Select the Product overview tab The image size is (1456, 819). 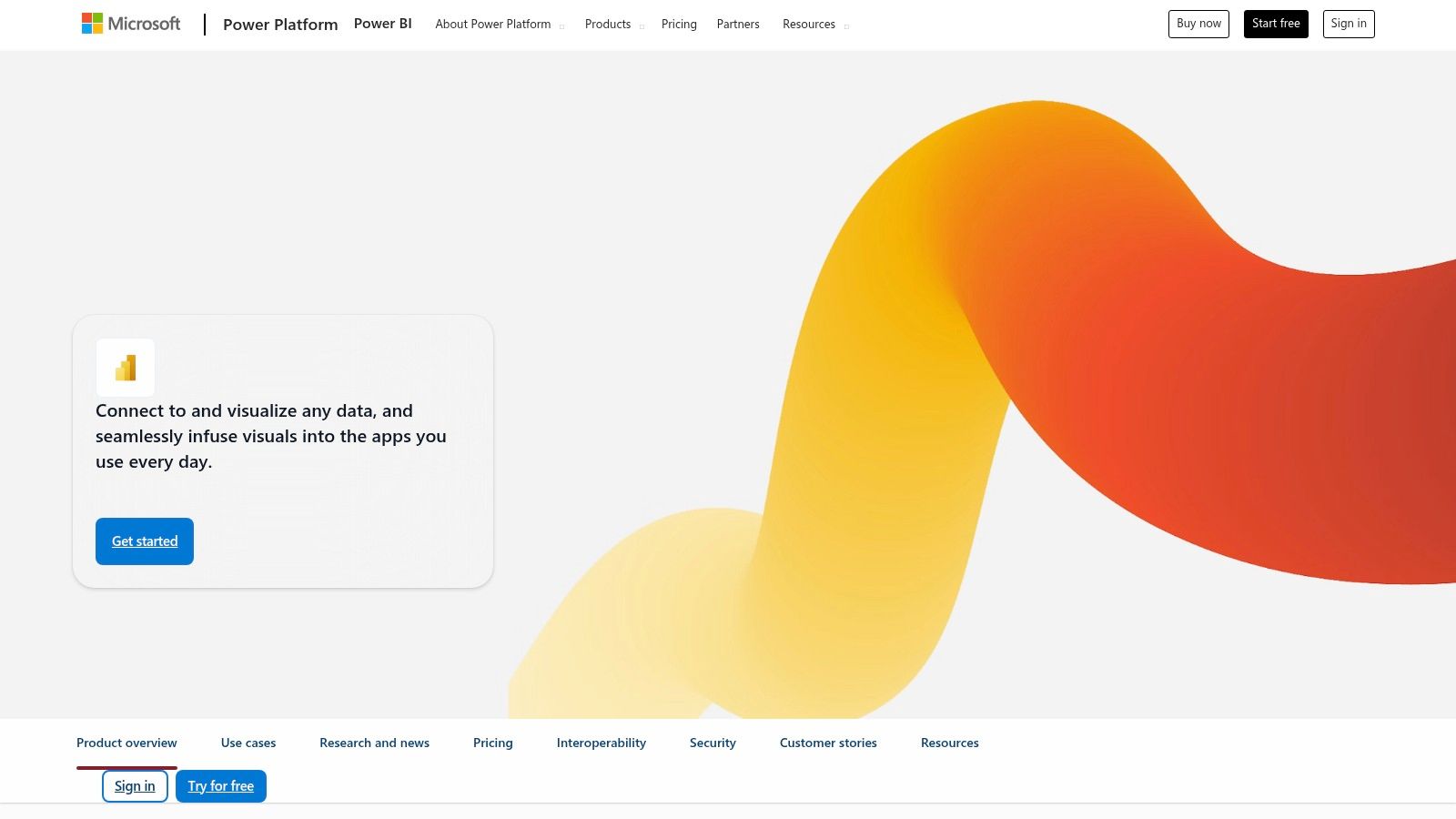point(126,743)
